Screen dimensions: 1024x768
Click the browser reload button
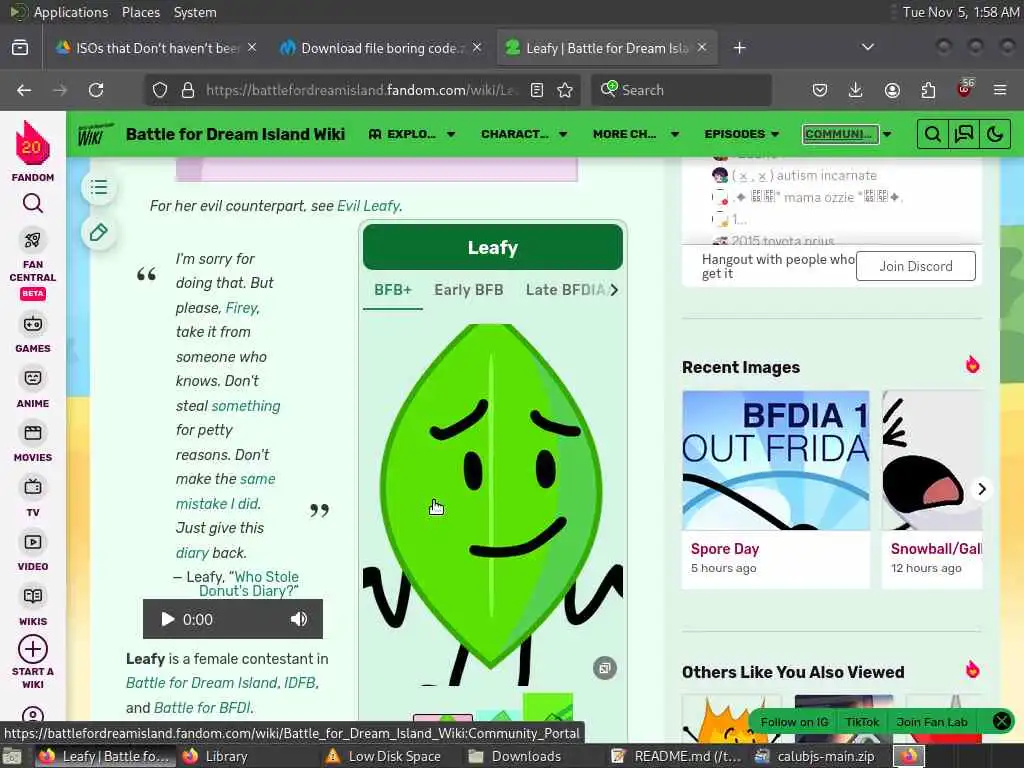96,89
